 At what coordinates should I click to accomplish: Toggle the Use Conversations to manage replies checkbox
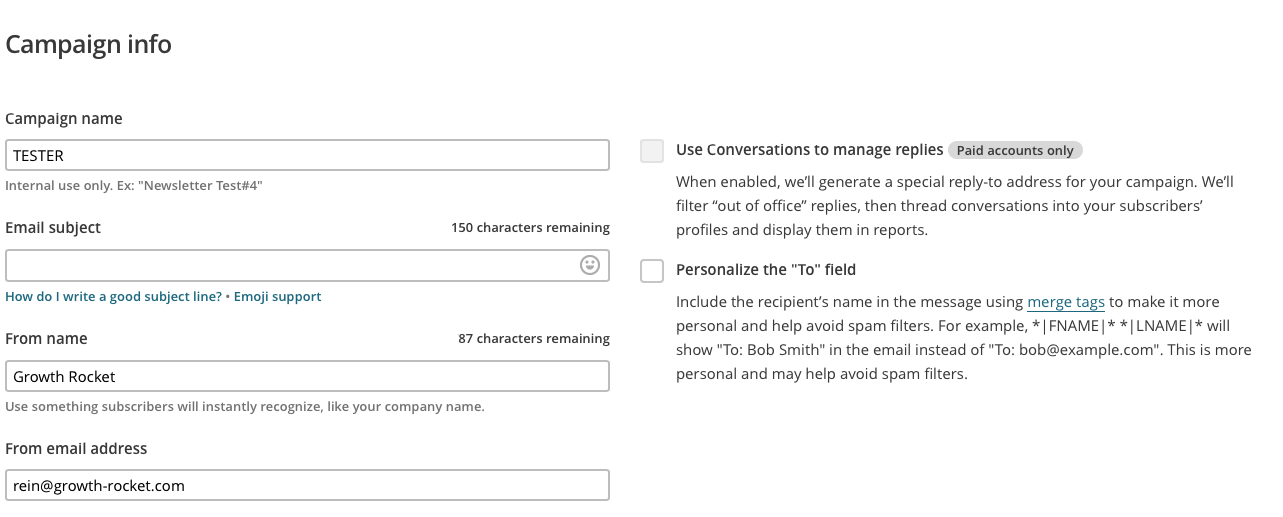click(x=652, y=151)
